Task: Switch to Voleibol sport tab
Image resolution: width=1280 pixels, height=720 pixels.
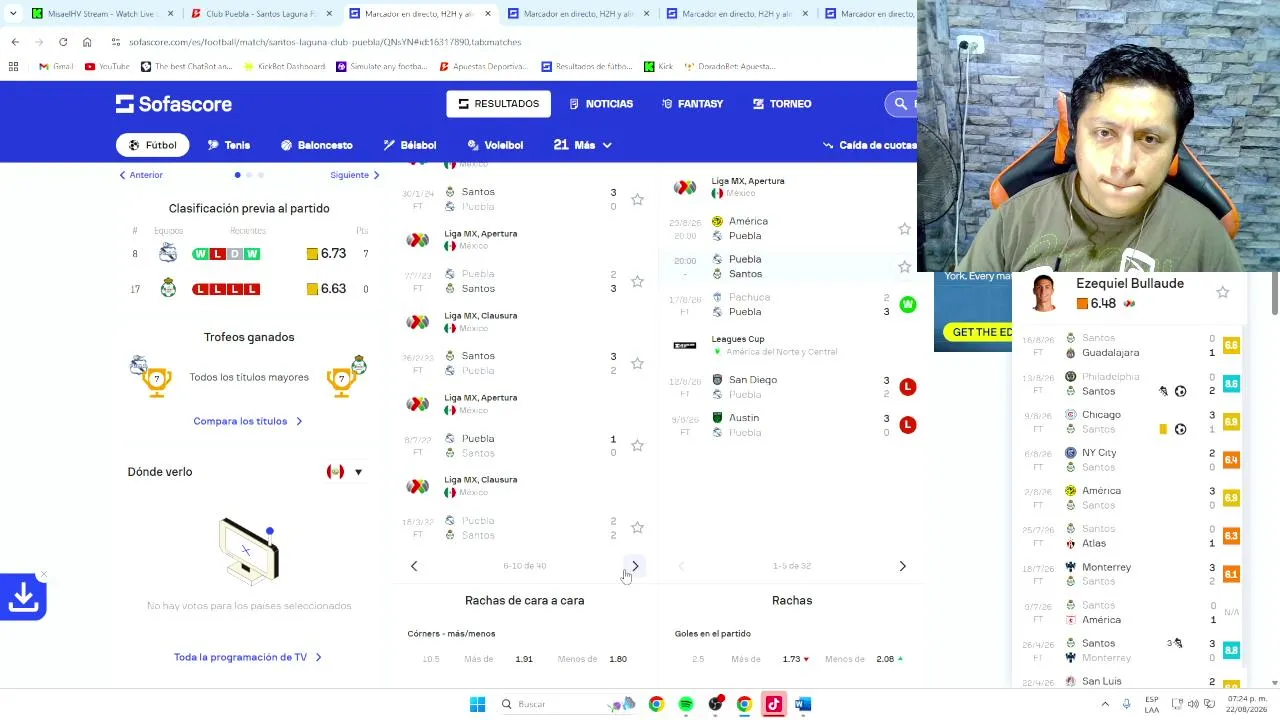Action: point(495,145)
